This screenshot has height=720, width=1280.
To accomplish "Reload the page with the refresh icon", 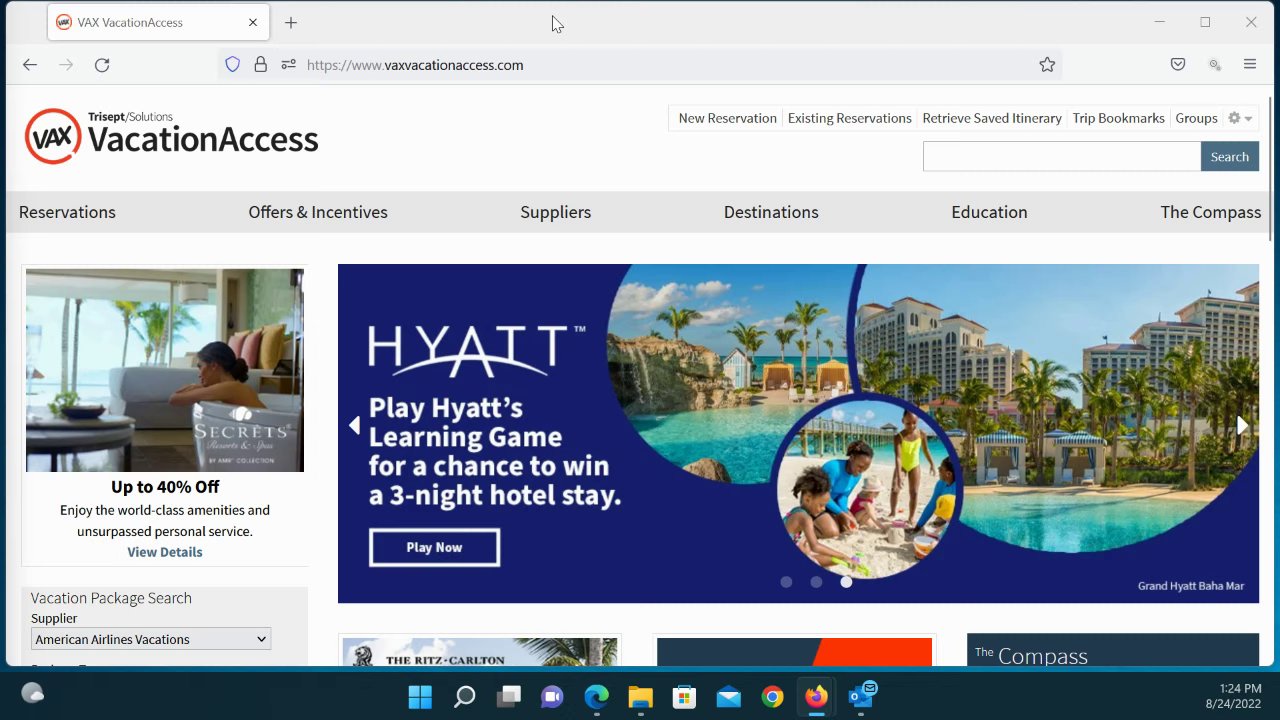I will [102, 65].
